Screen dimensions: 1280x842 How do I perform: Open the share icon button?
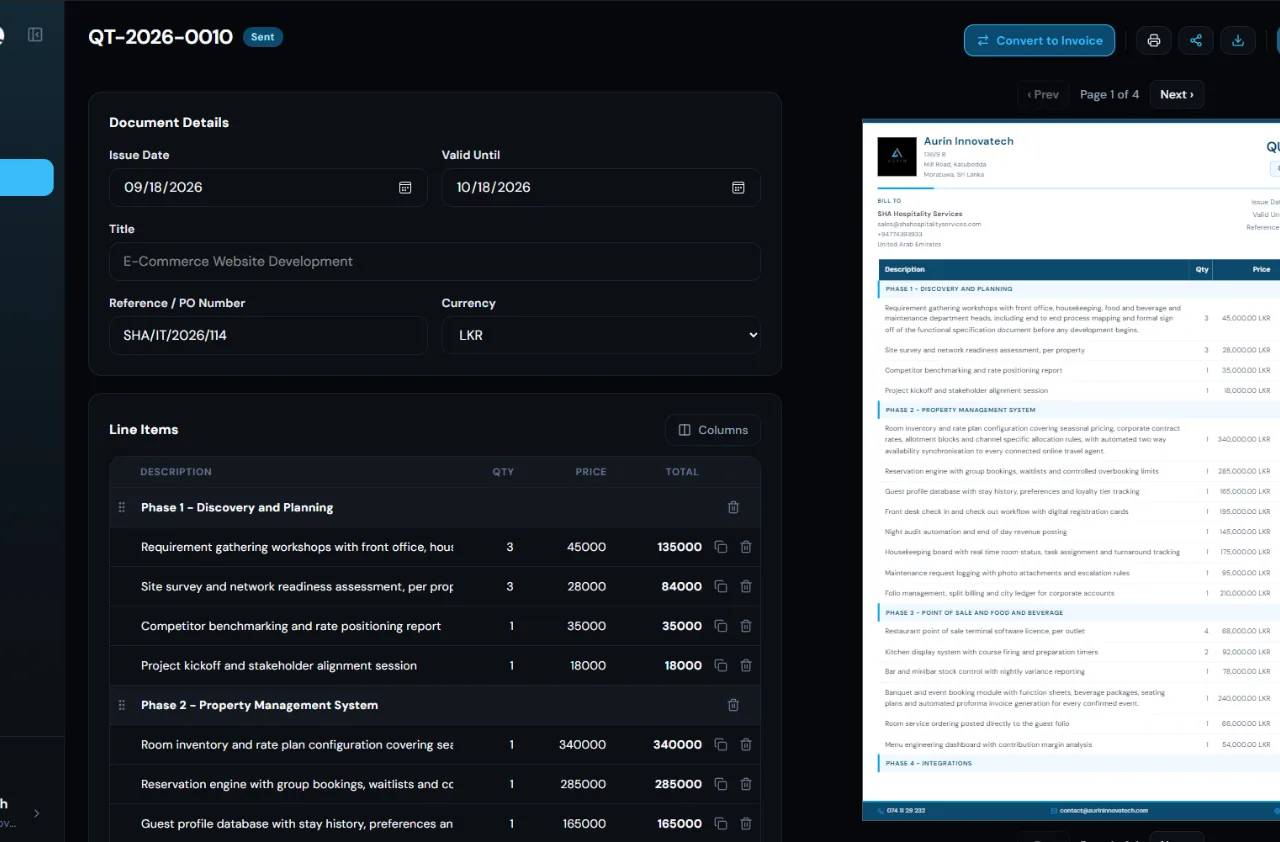[x=1196, y=40]
